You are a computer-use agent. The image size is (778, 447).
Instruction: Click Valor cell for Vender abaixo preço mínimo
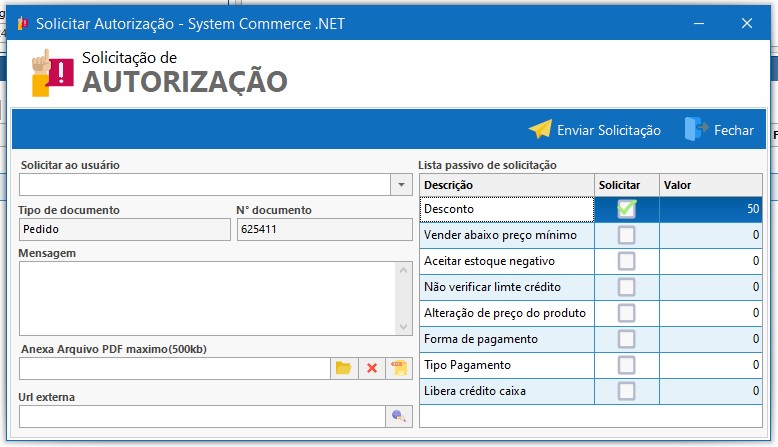(711, 235)
